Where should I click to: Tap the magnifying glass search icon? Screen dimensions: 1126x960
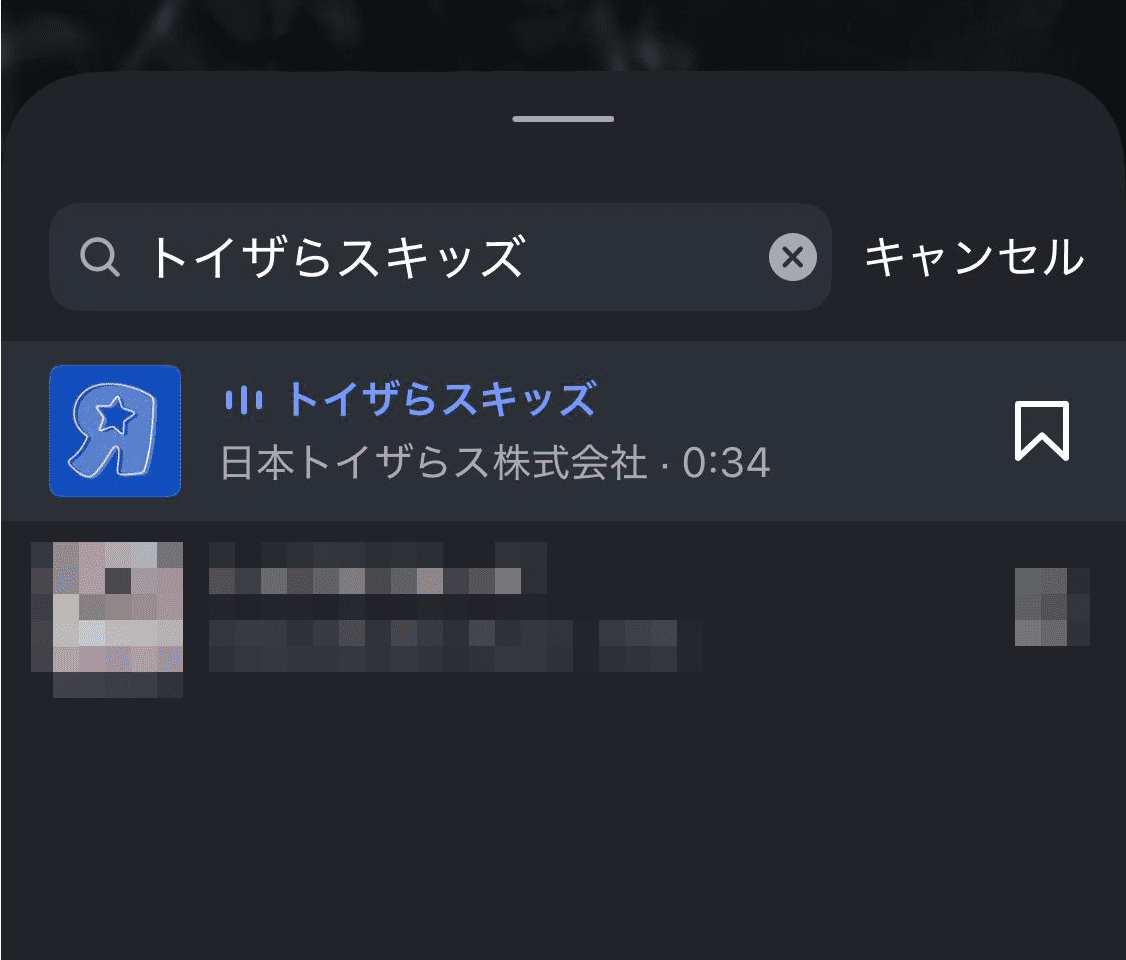100,257
